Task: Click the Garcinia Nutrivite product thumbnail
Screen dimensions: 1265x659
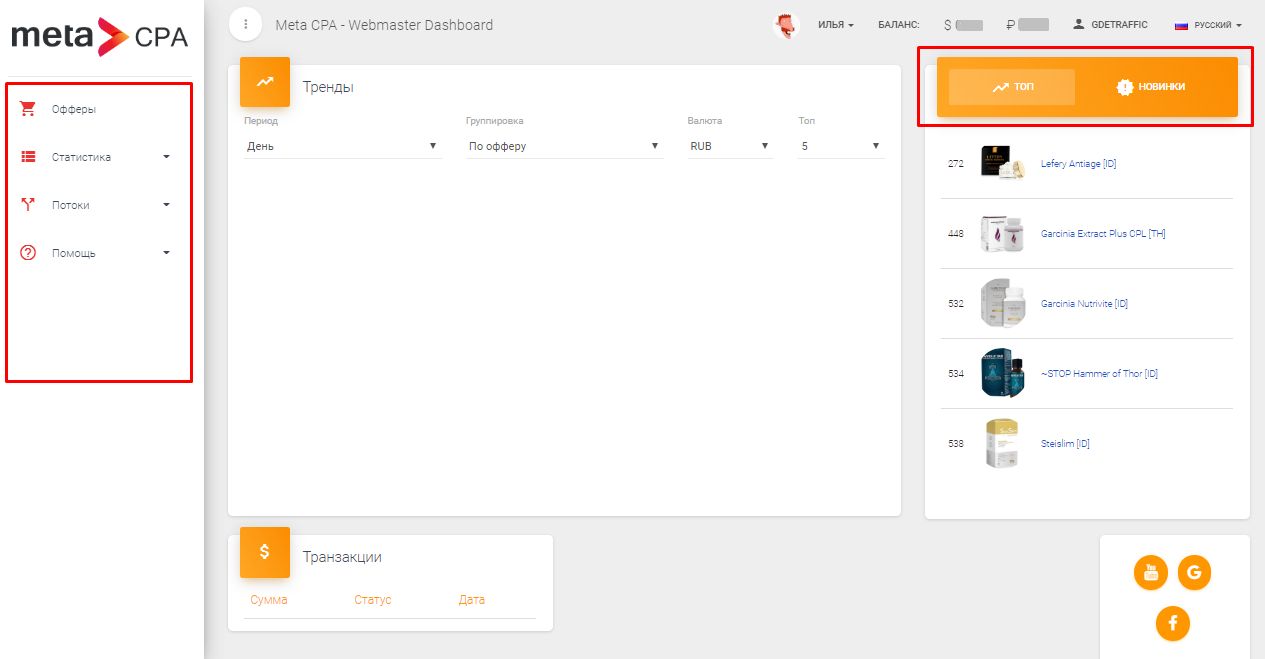Action: point(1002,303)
